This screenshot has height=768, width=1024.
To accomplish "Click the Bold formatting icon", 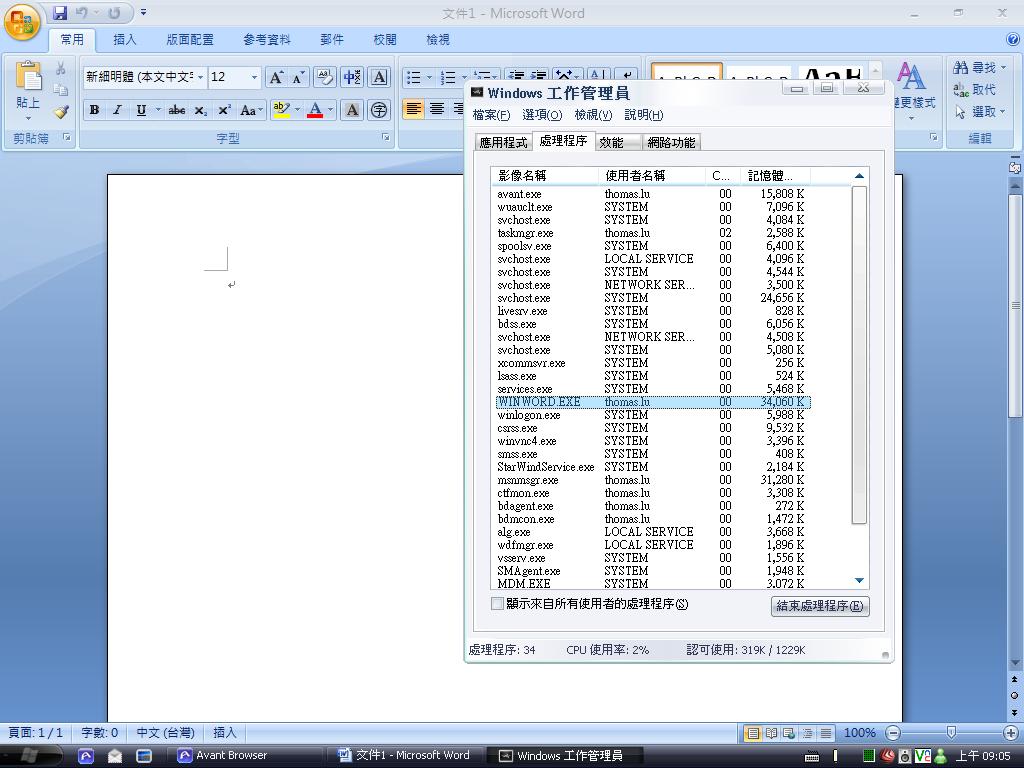I will click(x=94, y=110).
